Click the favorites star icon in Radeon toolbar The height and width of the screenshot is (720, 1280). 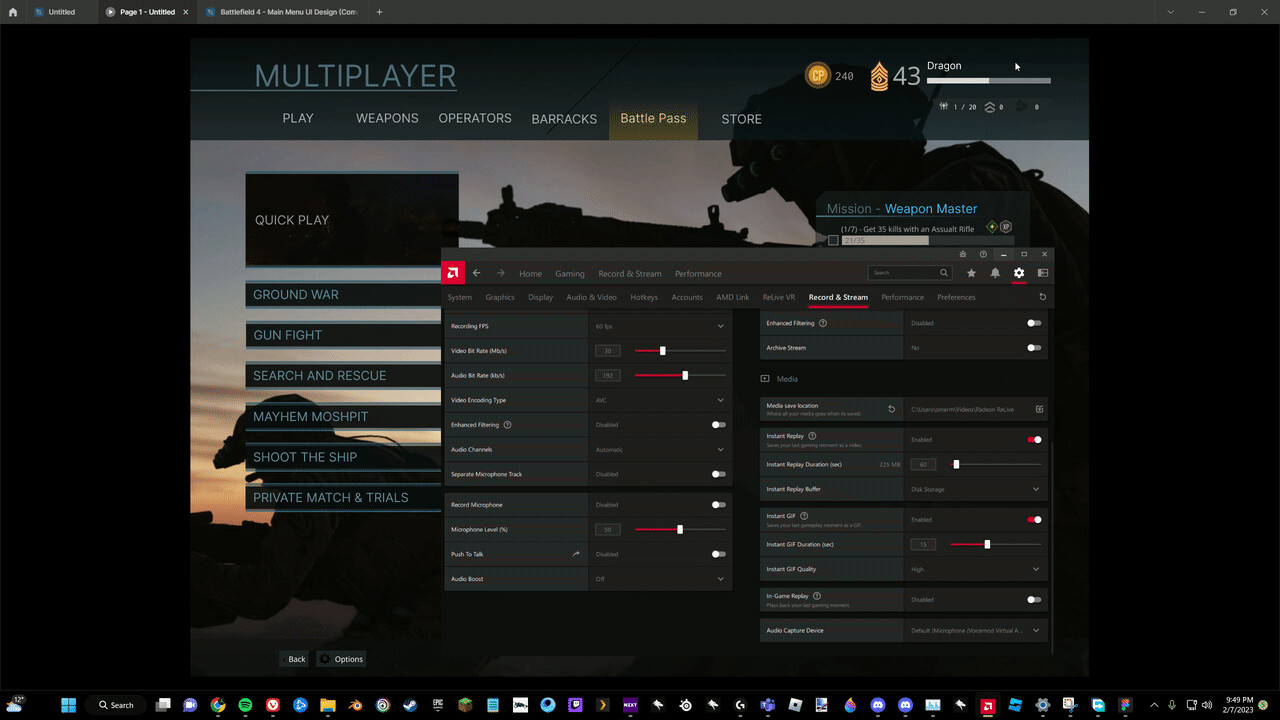point(971,272)
